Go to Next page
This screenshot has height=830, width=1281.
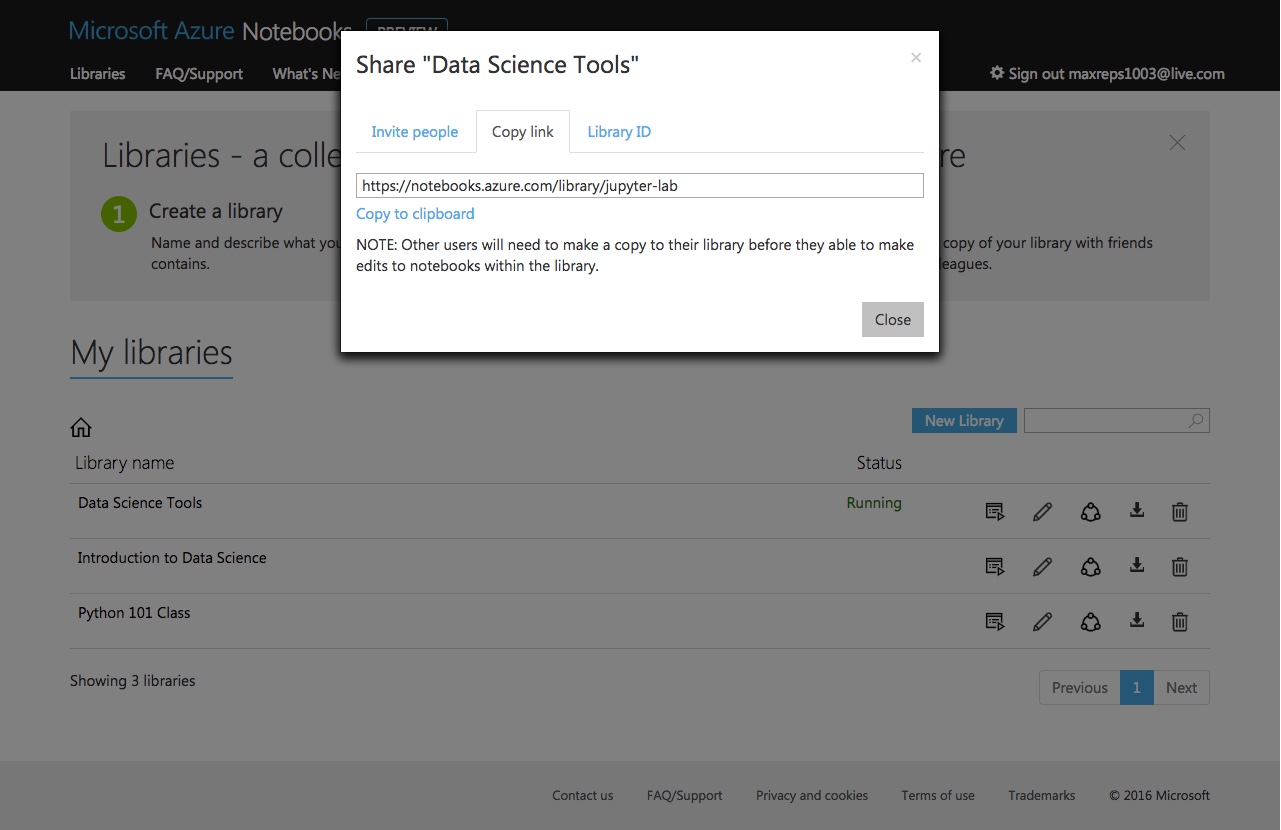[x=1181, y=688]
